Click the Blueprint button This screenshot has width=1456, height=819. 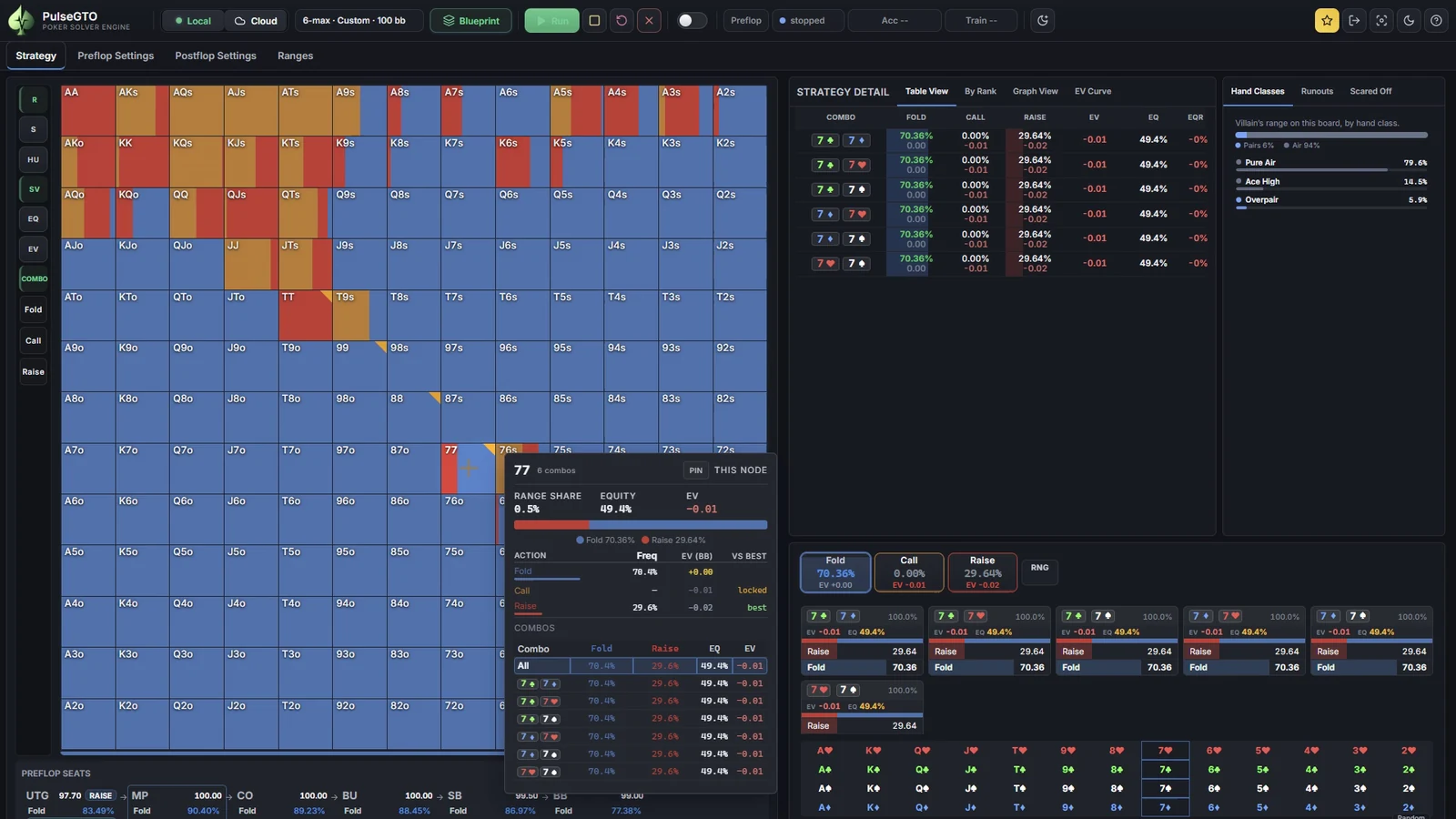pos(470,20)
